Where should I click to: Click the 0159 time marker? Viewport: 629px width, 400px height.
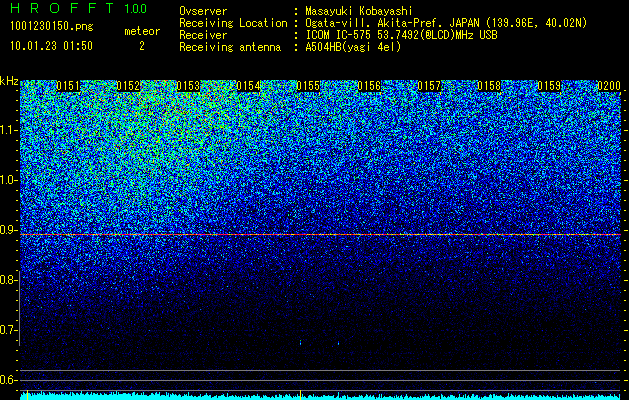click(x=549, y=86)
